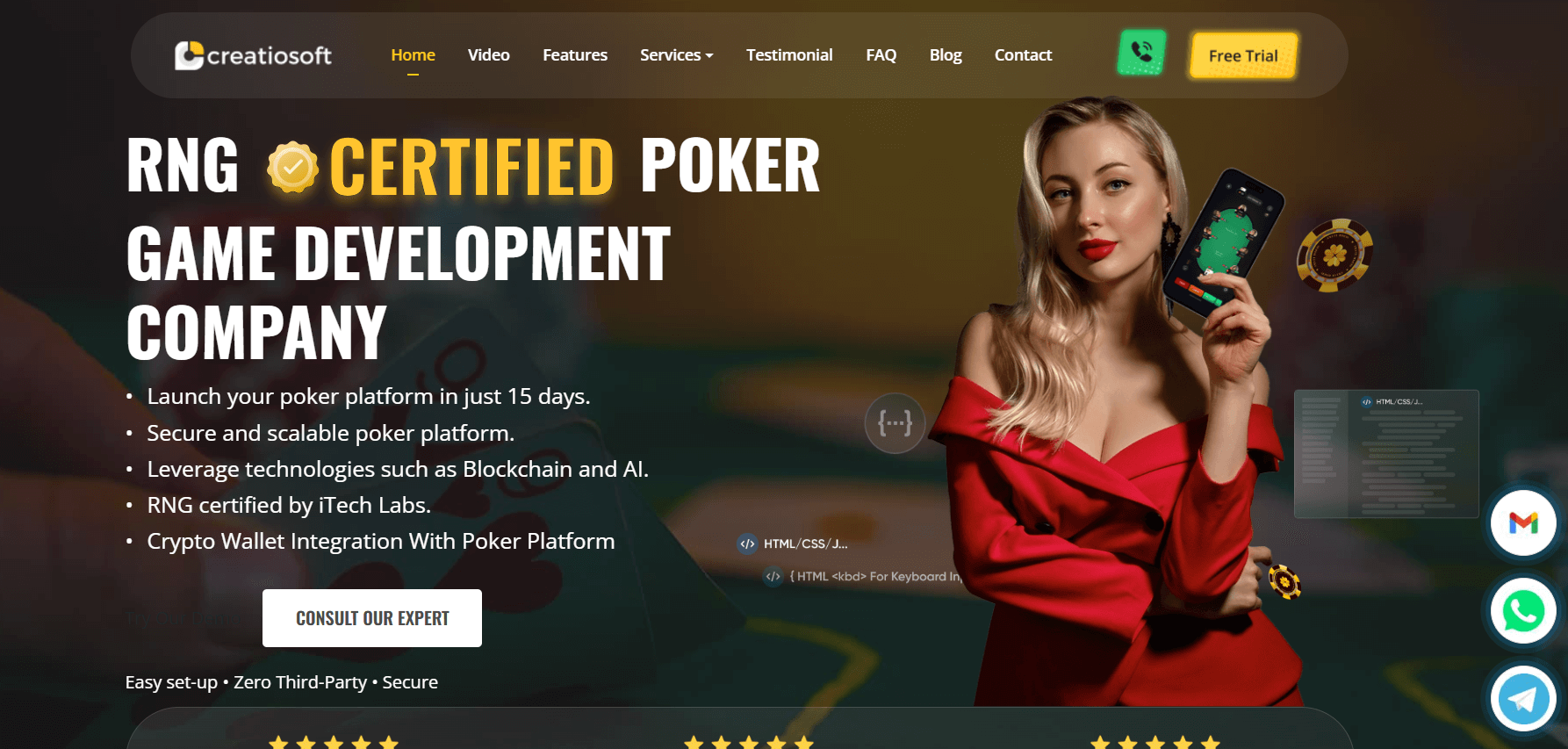Expand the Services dropdown menu
The height and width of the screenshot is (749, 1568).
click(x=676, y=55)
